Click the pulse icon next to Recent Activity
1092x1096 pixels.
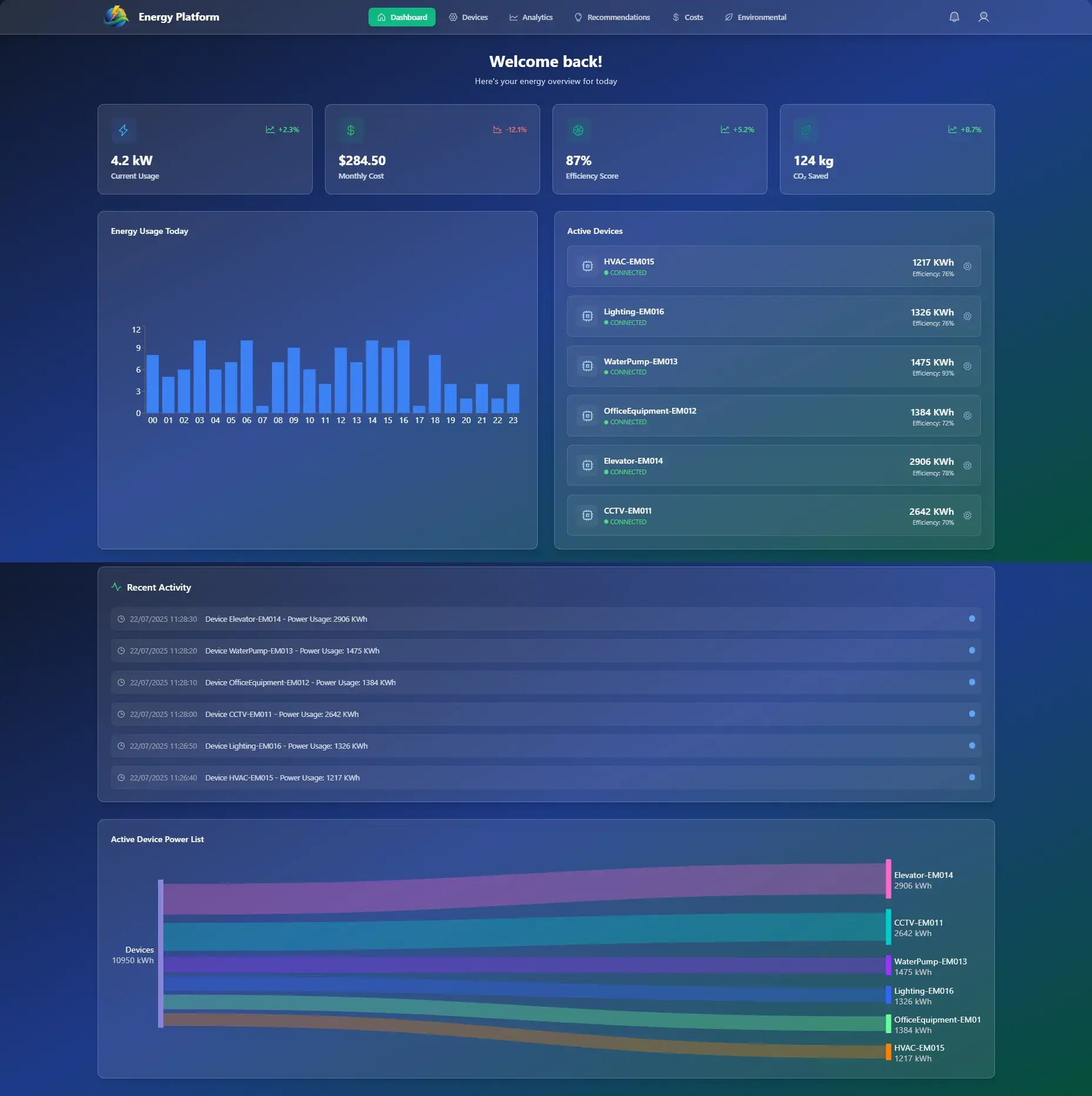(116, 586)
